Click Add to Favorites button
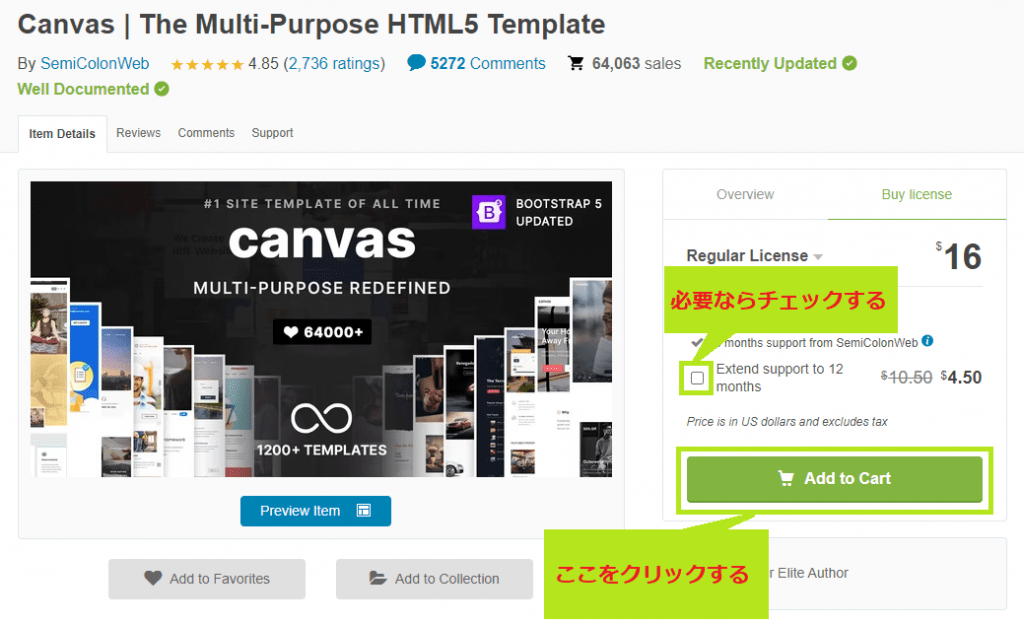The width and height of the screenshot is (1024, 625). 207,579
